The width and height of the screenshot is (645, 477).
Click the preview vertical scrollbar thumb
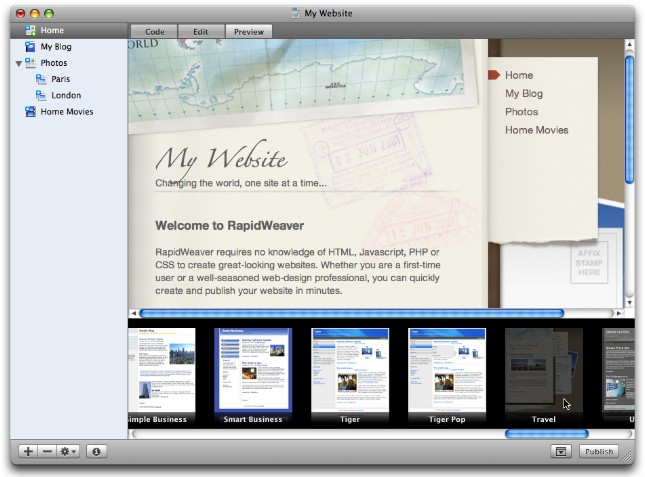pos(629,119)
